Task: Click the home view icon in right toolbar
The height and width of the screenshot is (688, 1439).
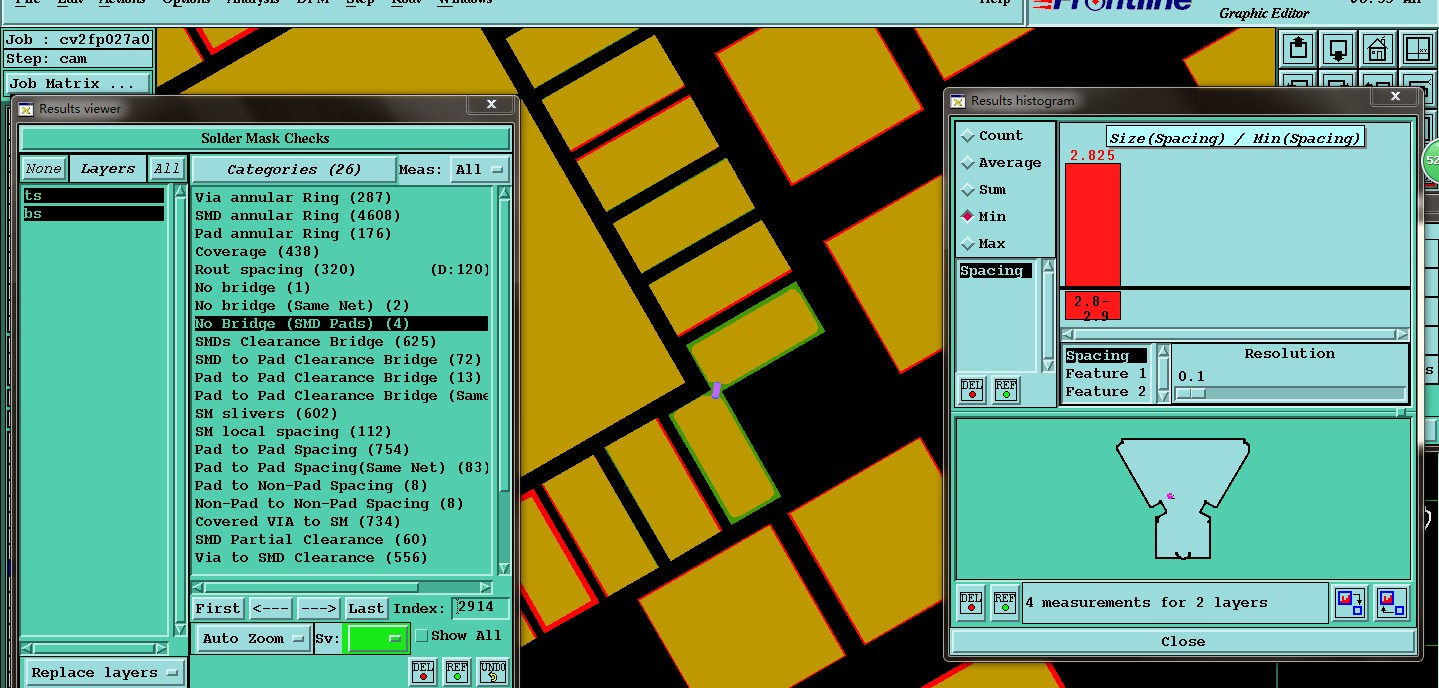Action: point(1377,48)
